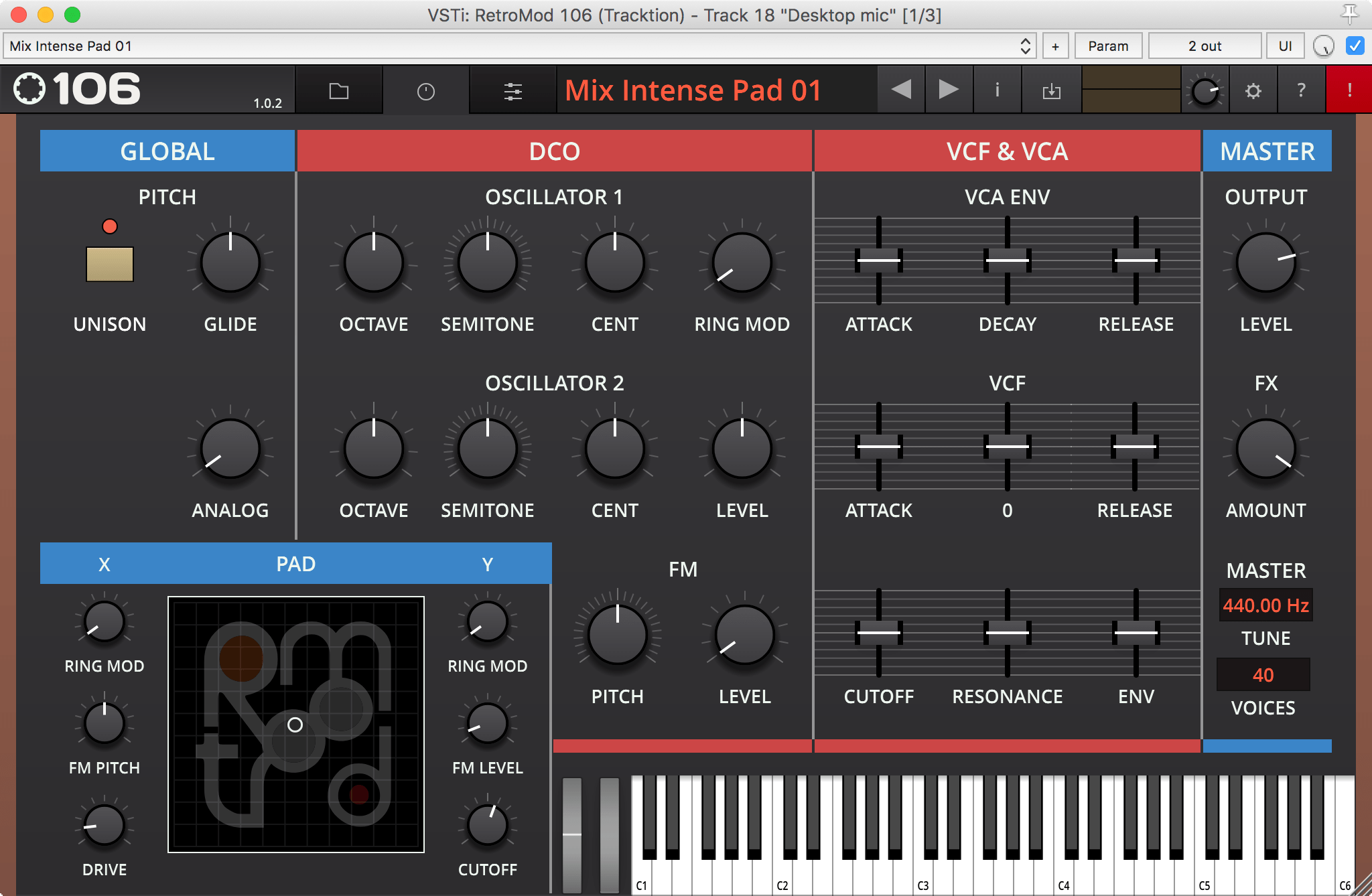
Task: Click the VCA ENV DECAY slider
Action: point(1008,260)
